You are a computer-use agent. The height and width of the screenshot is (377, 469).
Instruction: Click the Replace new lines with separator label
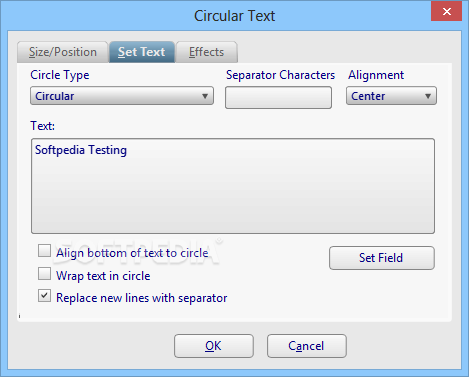[x=142, y=298]
